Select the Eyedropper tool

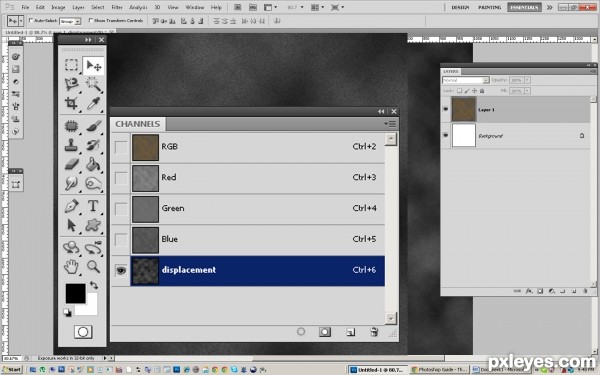93,103
